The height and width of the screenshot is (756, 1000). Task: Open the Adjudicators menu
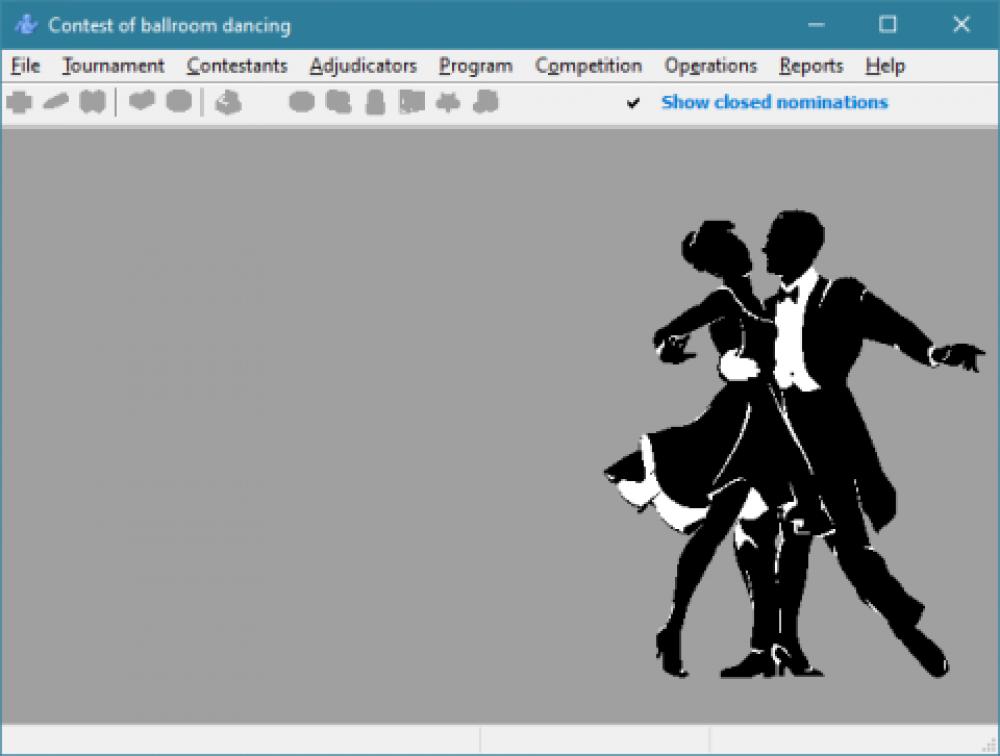tap(363, 66)
